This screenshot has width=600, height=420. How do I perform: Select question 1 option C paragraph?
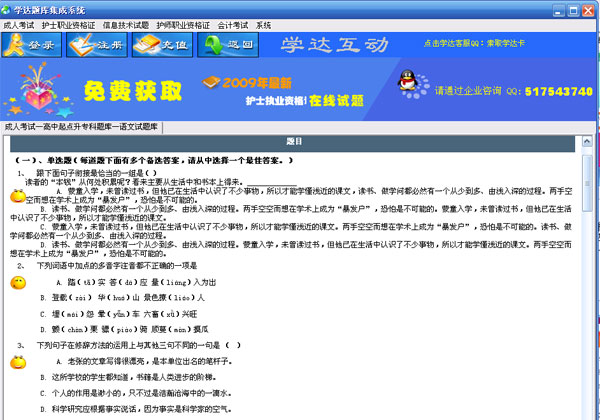coord(291,231)
